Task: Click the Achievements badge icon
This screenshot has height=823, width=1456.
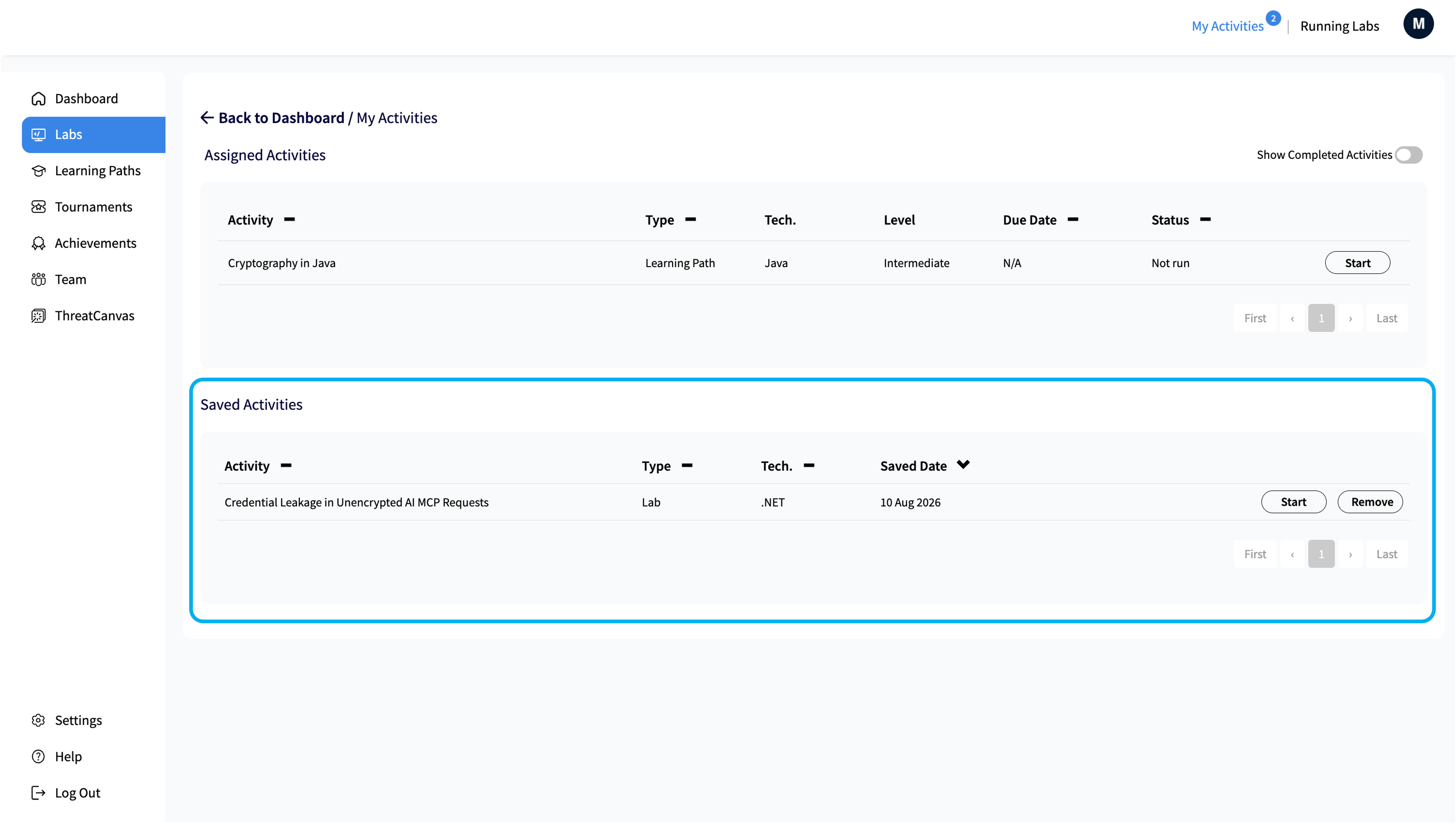Action: (39, 243)
